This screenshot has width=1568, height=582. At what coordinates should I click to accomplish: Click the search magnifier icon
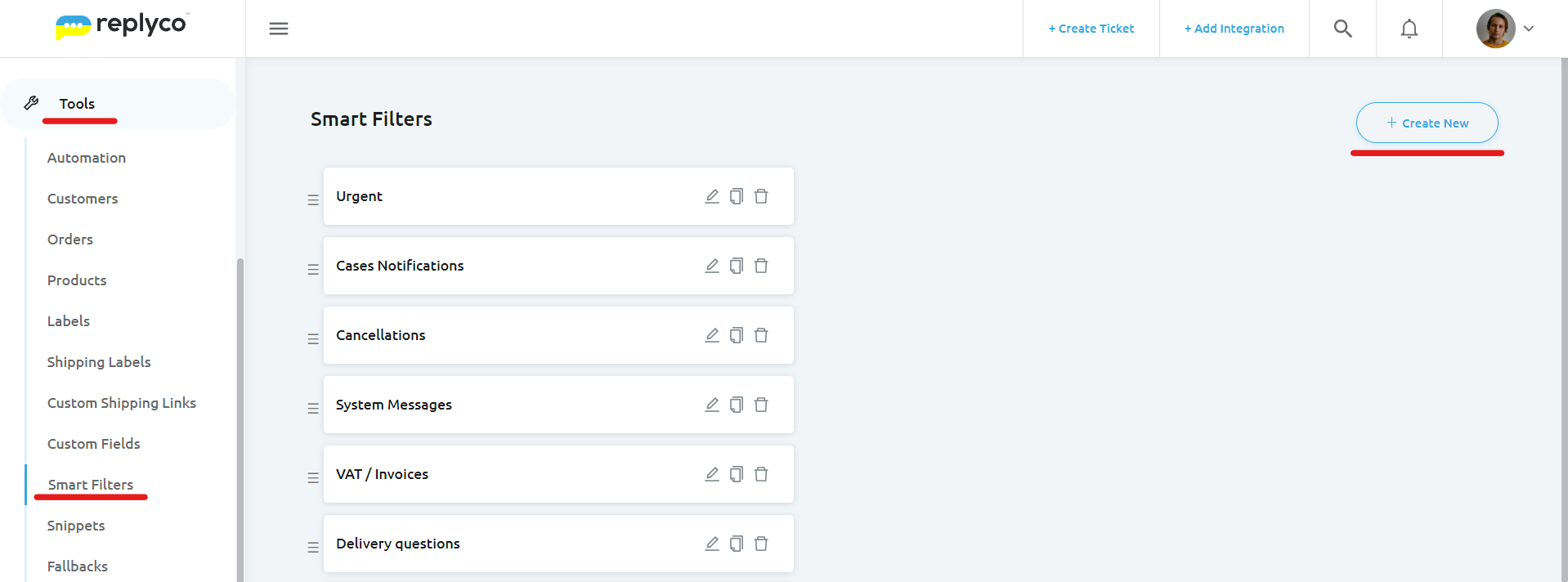pyautogui.click(x=1342, y=29)
